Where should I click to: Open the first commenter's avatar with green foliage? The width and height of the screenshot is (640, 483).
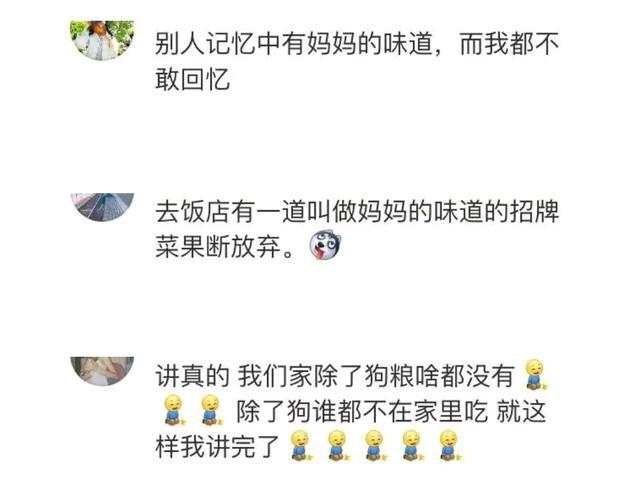coord(102,40)
